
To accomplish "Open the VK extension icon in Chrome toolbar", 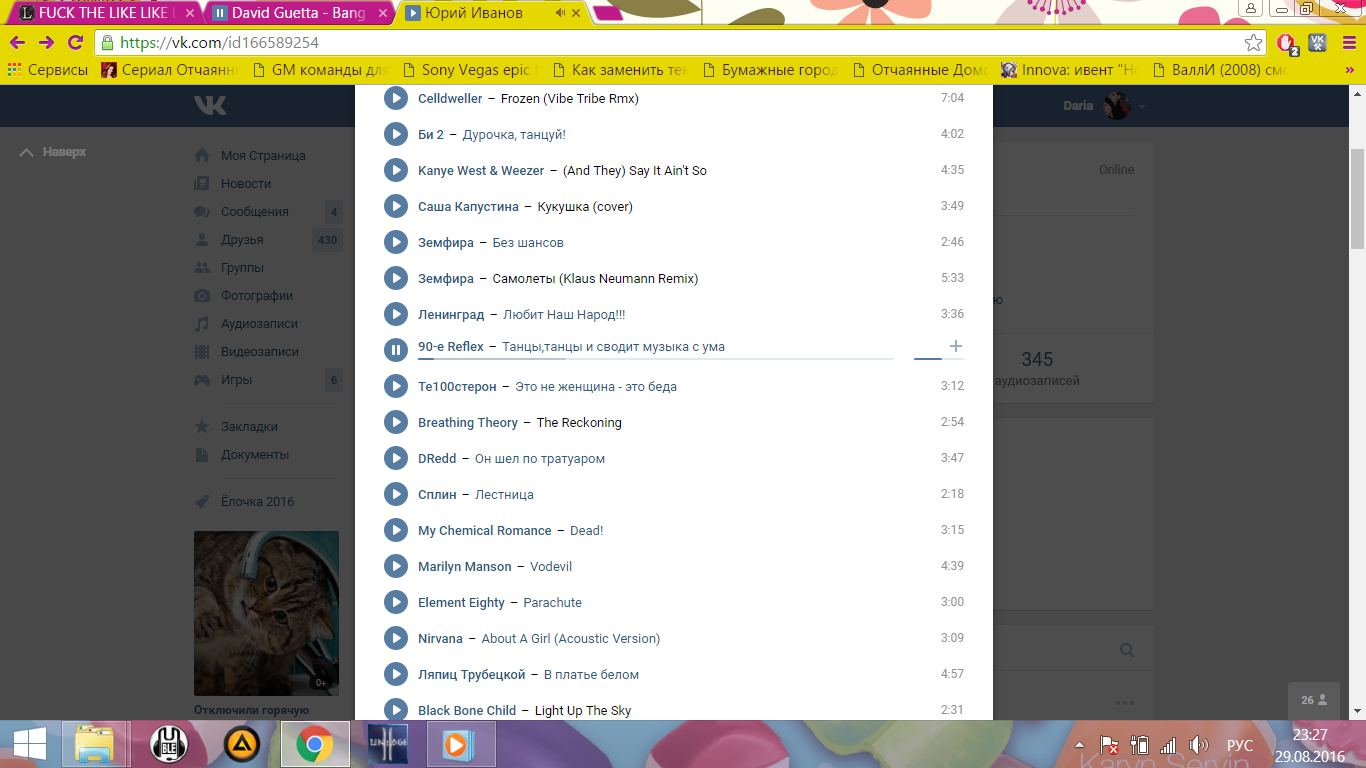I will tap(1318, 43).
